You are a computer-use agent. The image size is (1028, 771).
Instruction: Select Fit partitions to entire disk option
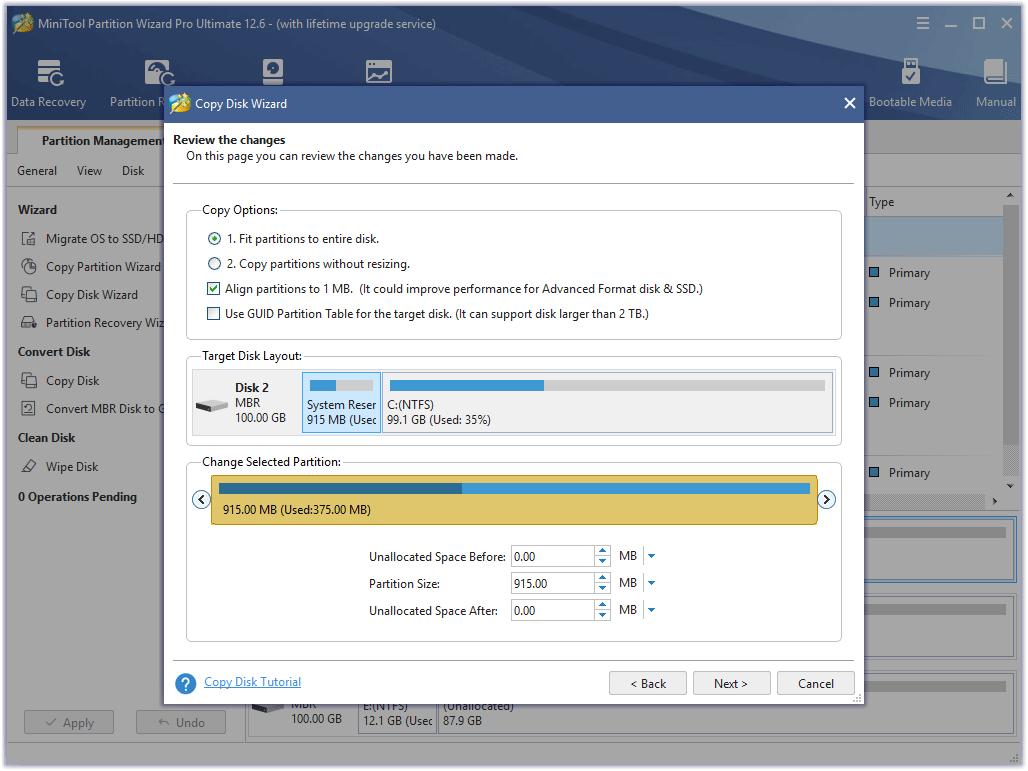(214, 239)
